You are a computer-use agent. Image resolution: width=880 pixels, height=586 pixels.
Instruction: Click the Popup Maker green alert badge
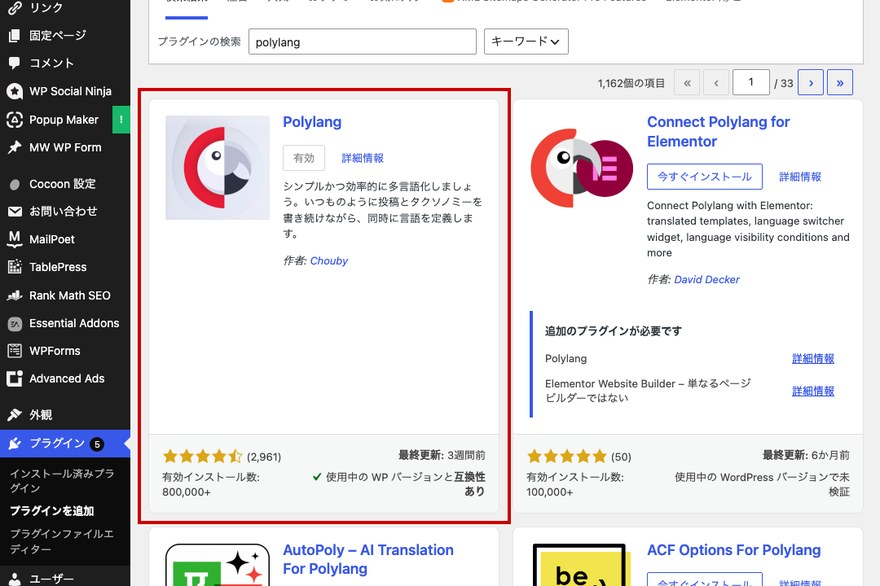(x=121, y=120)
